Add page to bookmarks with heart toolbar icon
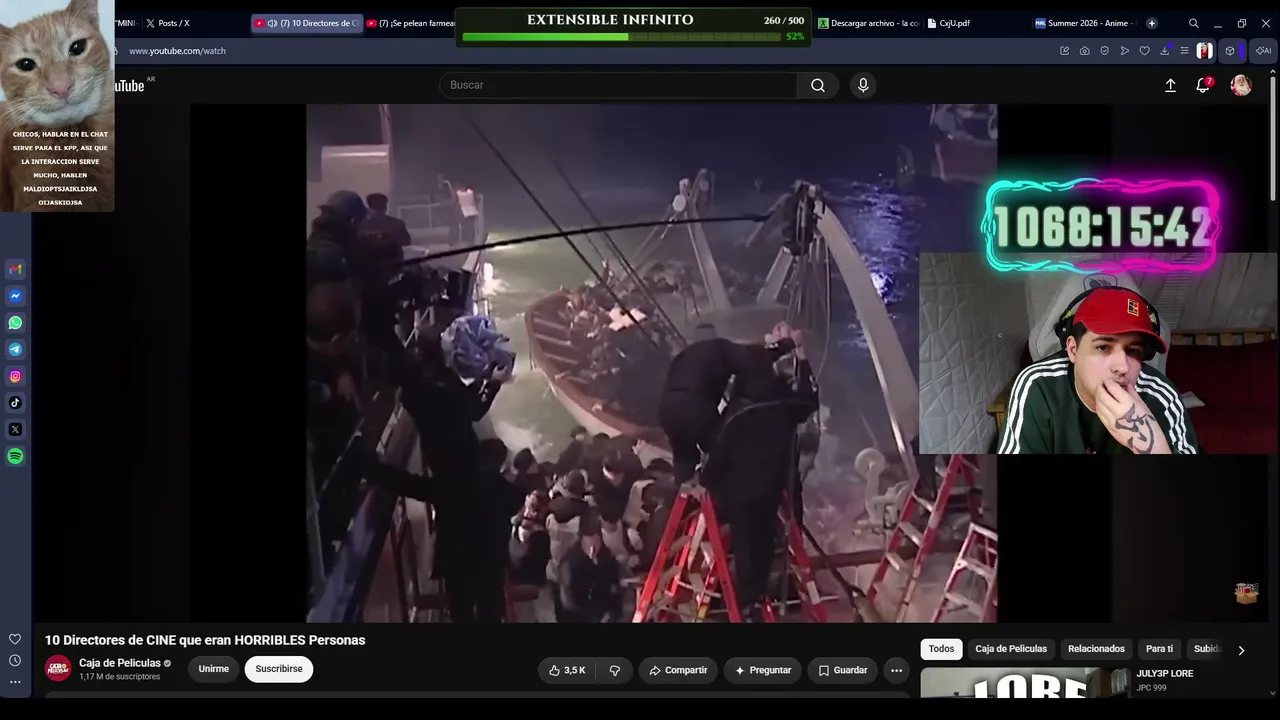Screen dimensions: 1280x720 point(1144,51)
